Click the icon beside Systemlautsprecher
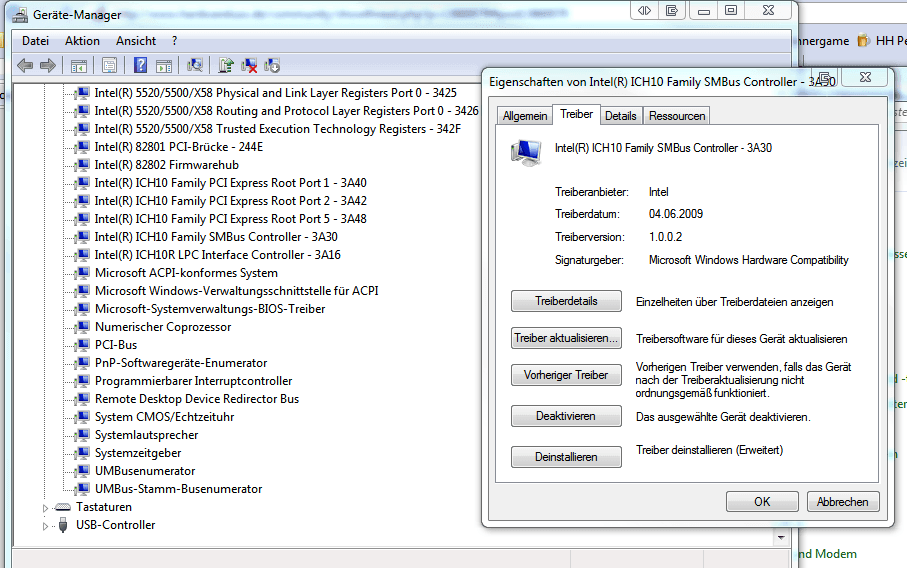Screen dimensions: 907x568 point(83,435)
